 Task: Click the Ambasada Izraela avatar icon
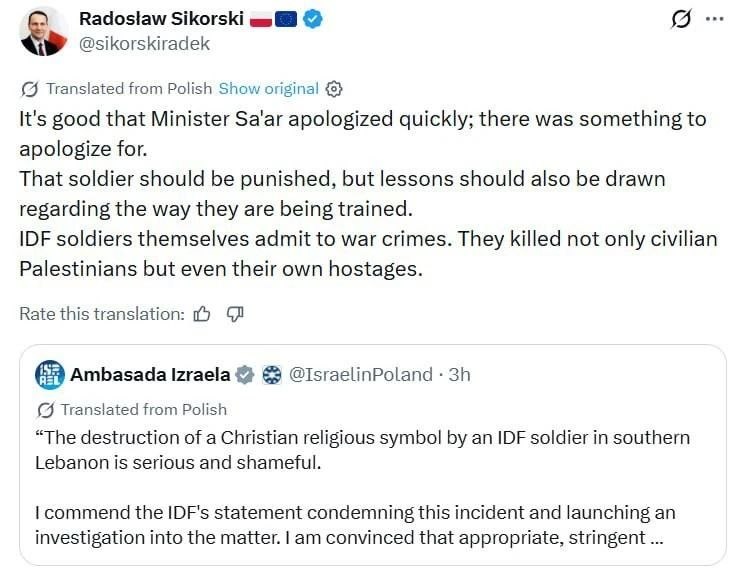pyautogui.click(x=50, y=375)
